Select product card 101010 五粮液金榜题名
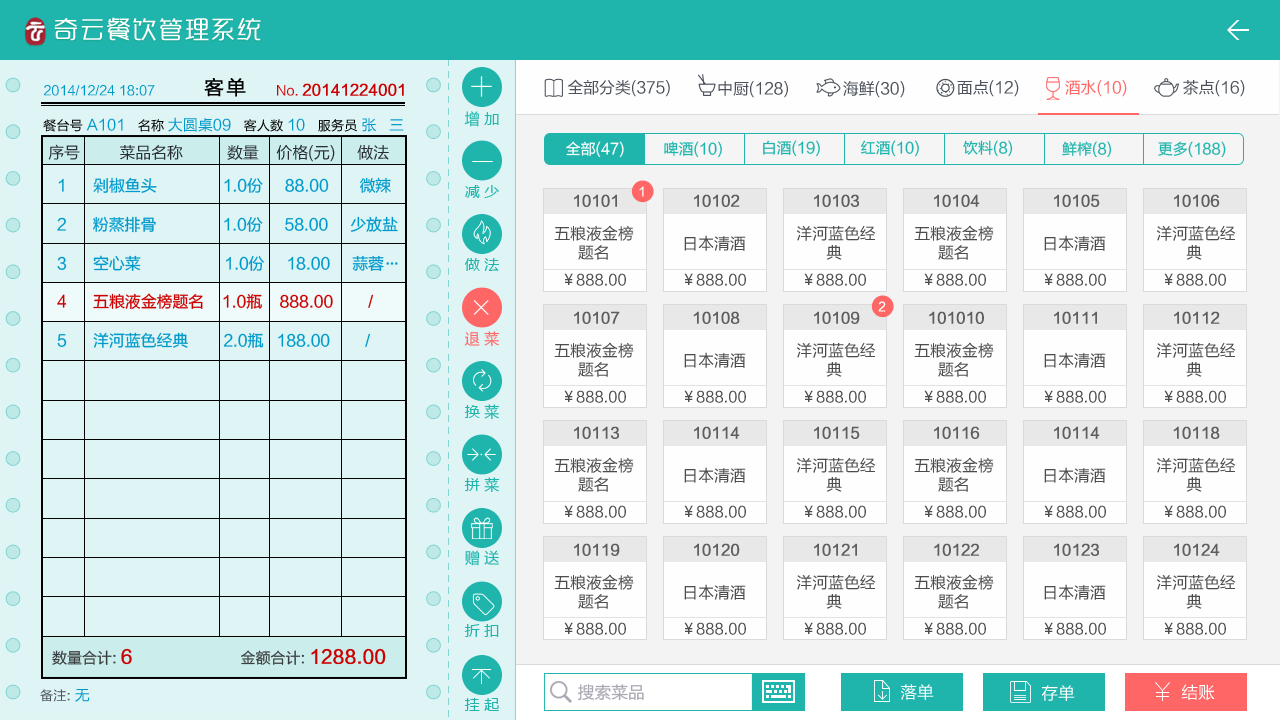1280x720 pixels. click(x=955, y=357)
